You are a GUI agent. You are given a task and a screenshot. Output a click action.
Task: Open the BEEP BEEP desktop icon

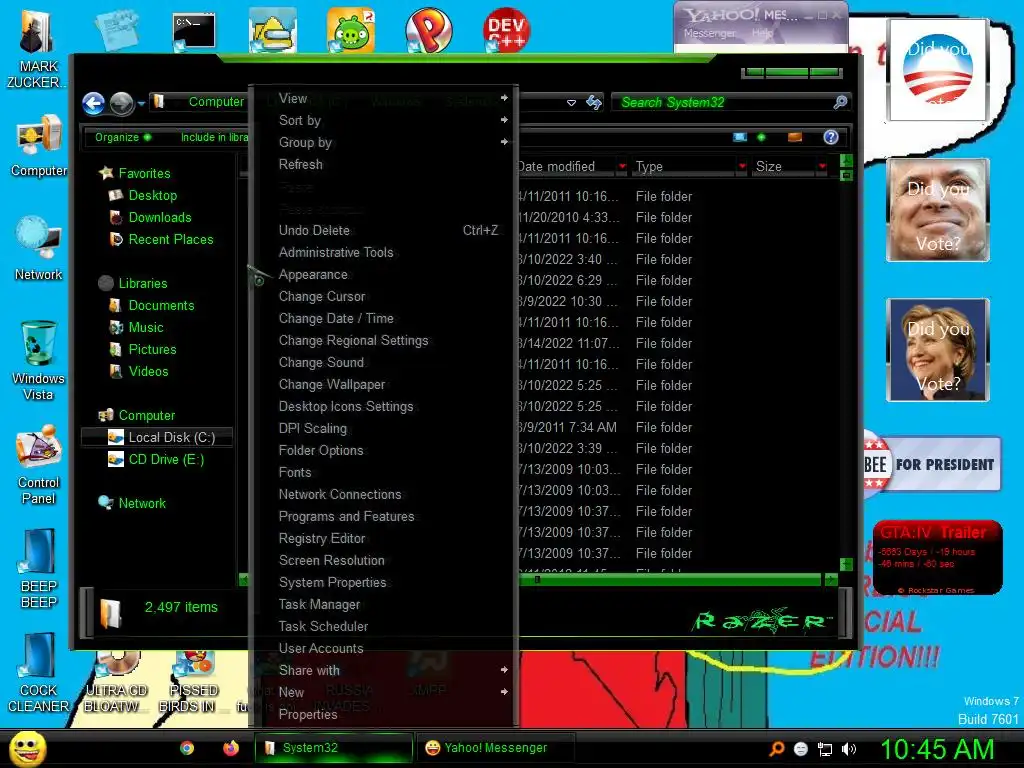click(x=39, y=568)
